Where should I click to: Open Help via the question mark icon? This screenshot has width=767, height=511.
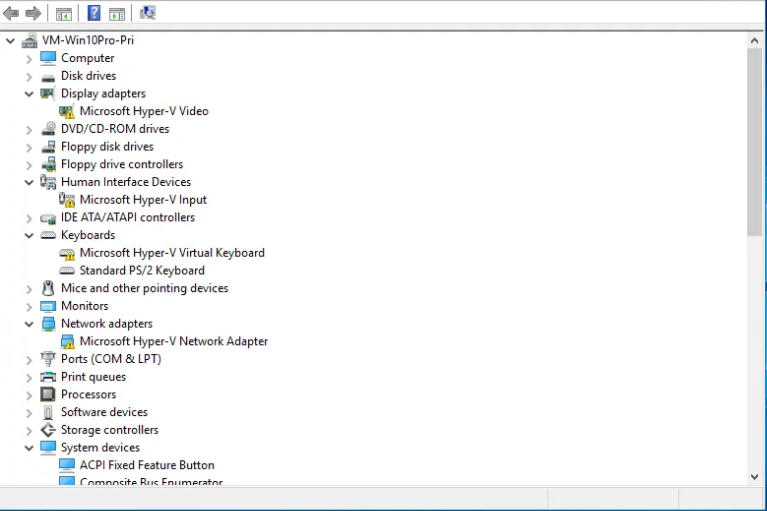click(x=93, y=13)
